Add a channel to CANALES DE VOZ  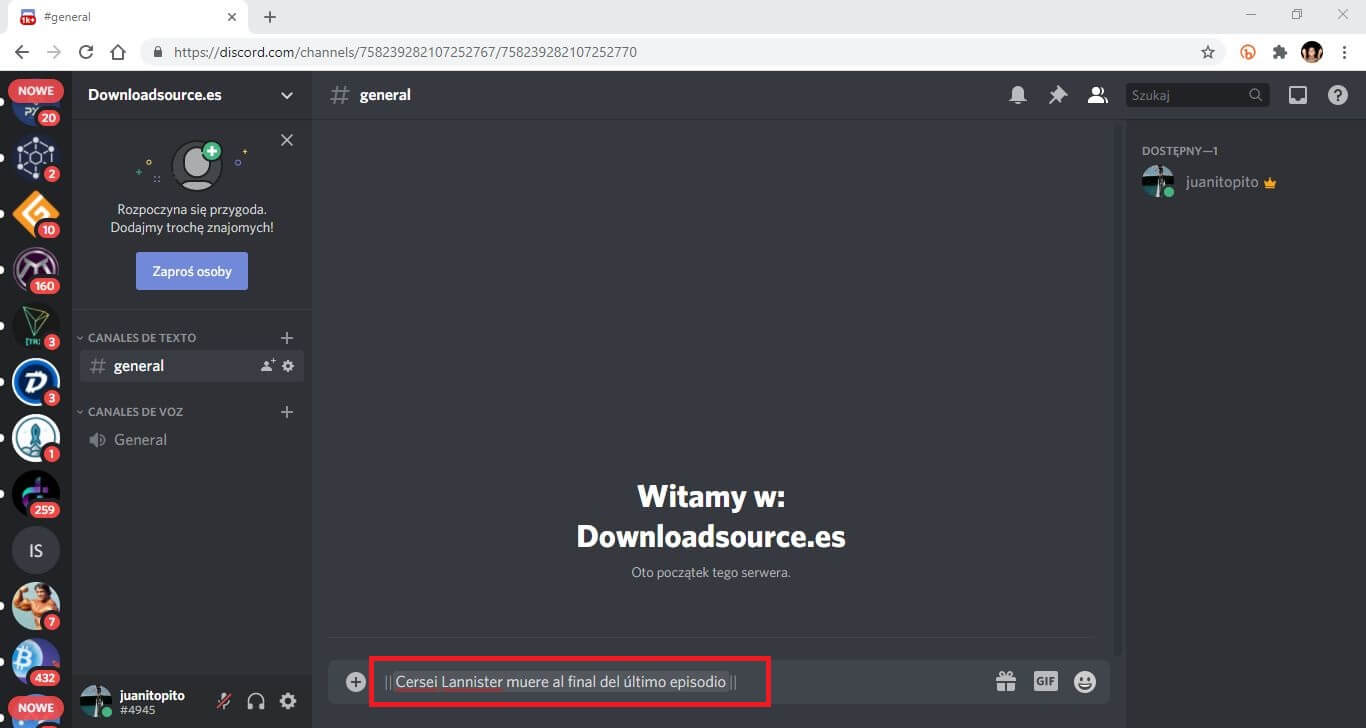point(287,412)
